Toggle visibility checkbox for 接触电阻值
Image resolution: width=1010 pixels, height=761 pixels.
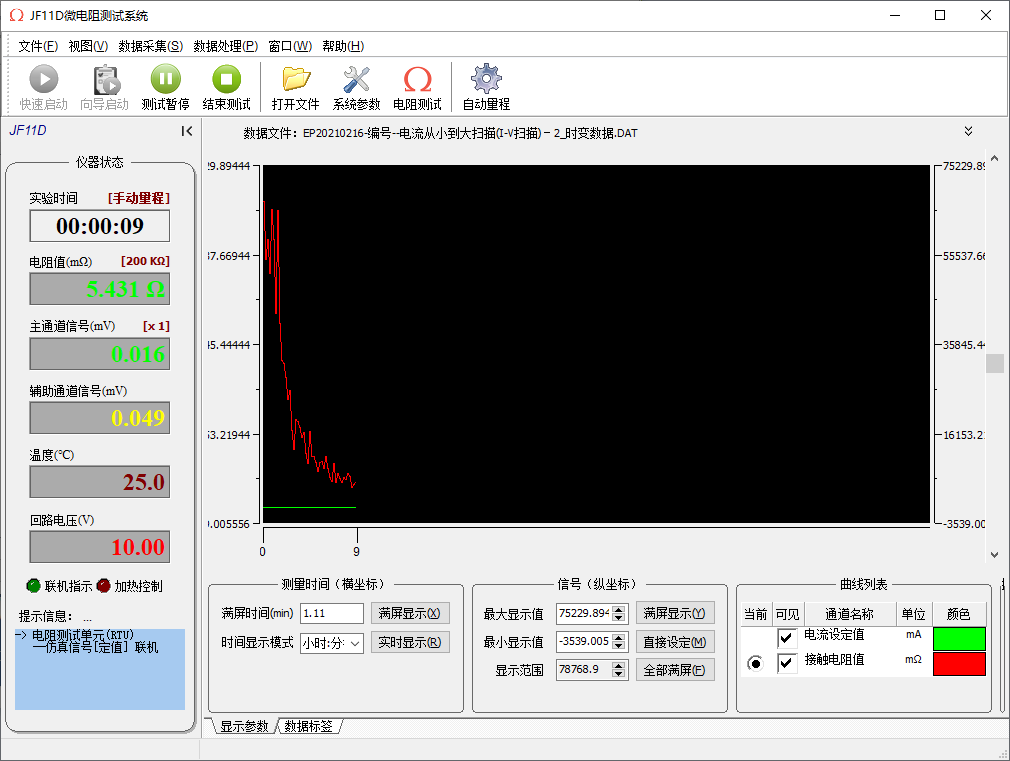coord(786,663)
